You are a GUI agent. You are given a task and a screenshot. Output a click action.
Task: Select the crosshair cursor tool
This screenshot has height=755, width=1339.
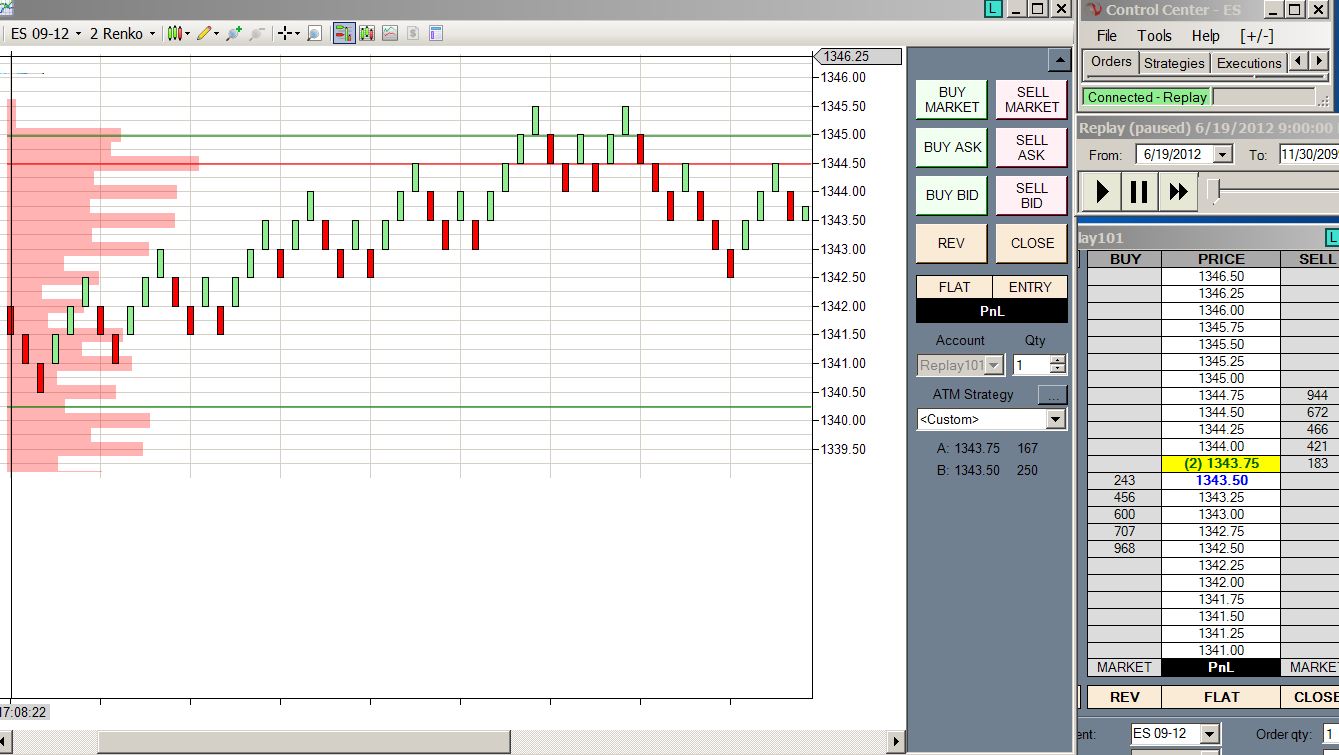point(288,33)
